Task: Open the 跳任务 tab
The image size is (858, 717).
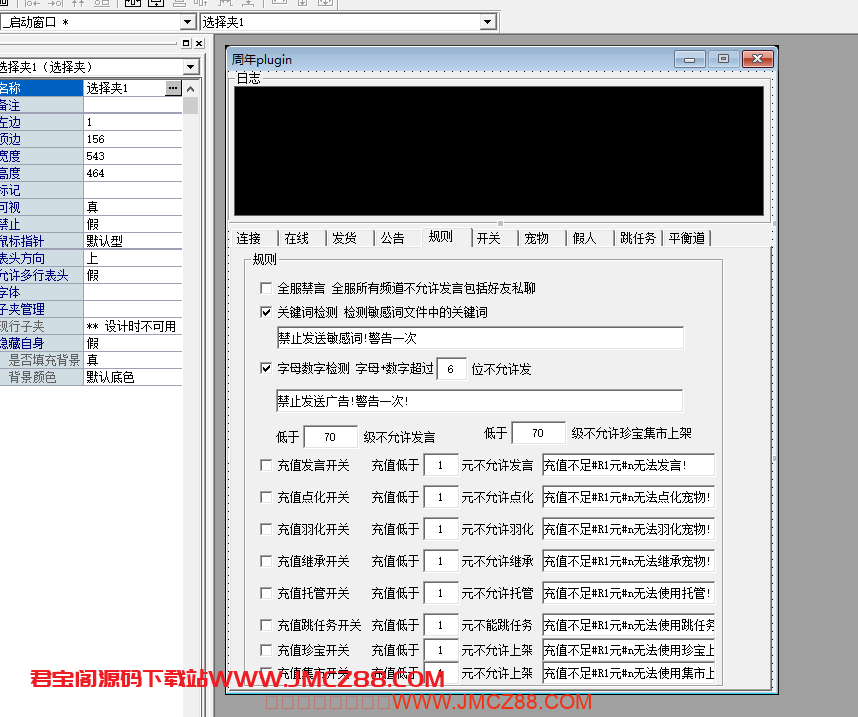Action: tap(637, 238)
